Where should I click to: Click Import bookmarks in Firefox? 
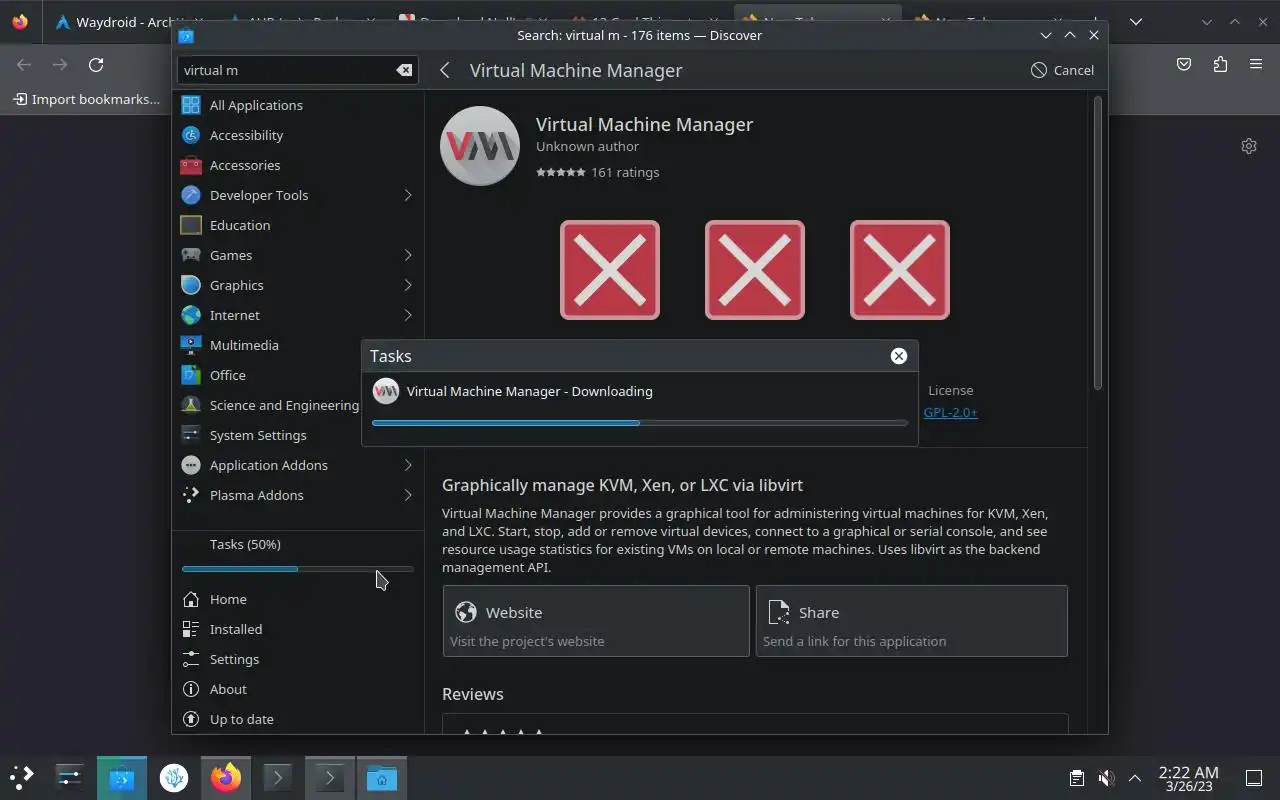coord(87,99)
